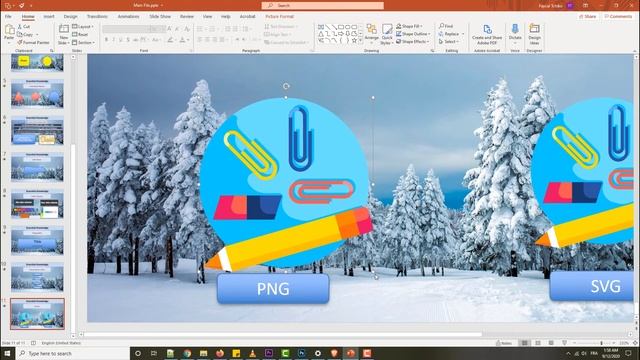Expand the Select dropdown in Editing
Screen dimensions: 640x360
click(449, 42)
